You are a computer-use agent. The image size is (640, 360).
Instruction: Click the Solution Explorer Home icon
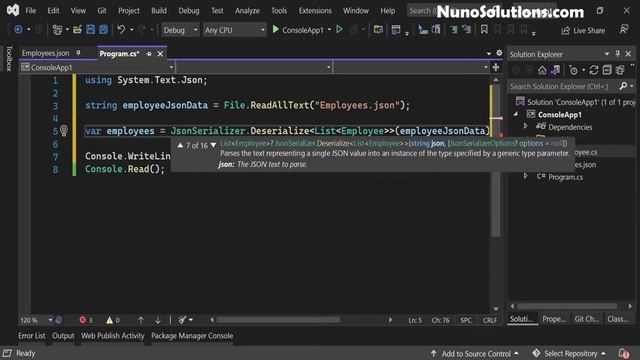coord(542,70)
